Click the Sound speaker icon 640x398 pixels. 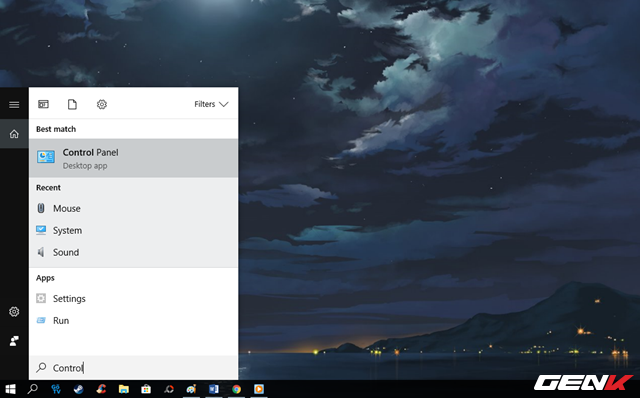41,252
